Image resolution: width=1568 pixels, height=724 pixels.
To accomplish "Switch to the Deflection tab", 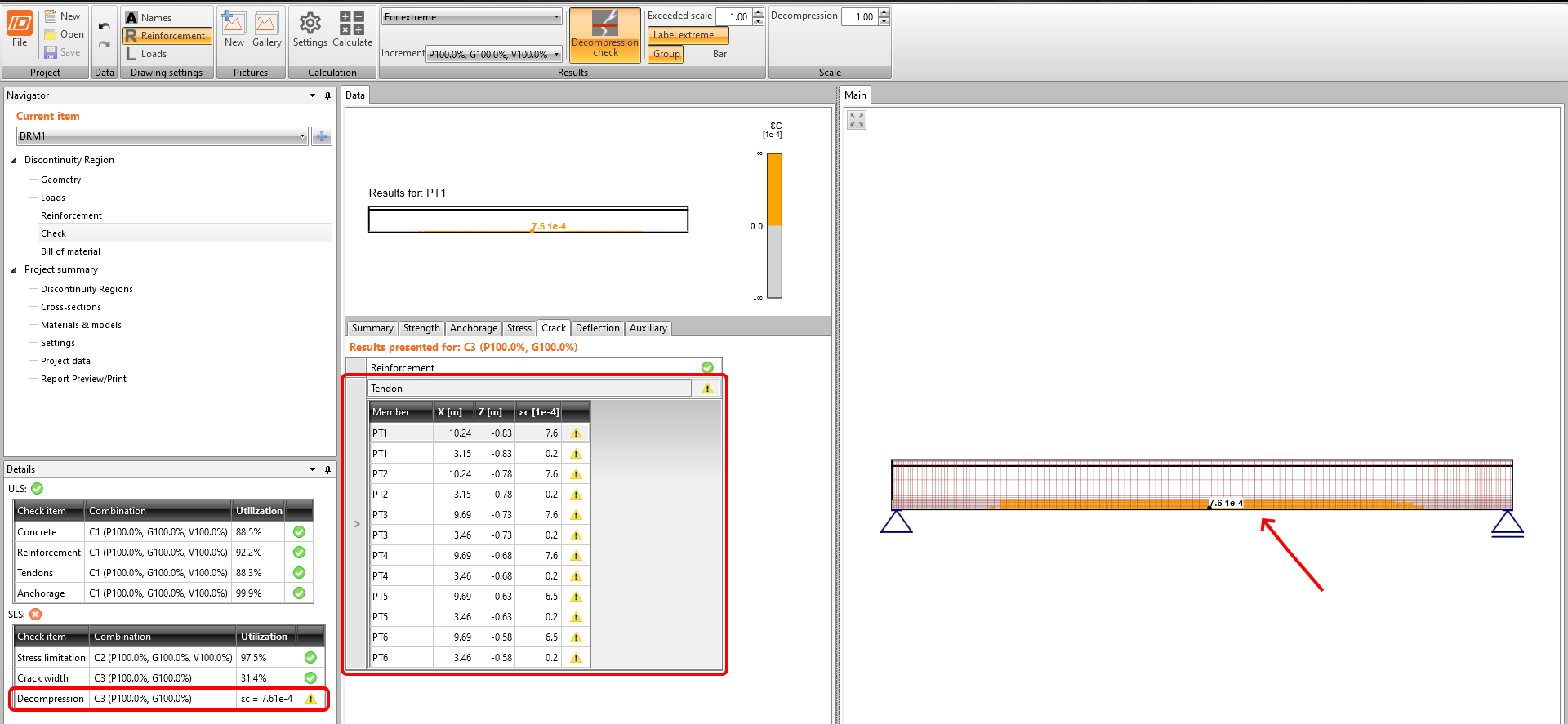I will 597,328.
